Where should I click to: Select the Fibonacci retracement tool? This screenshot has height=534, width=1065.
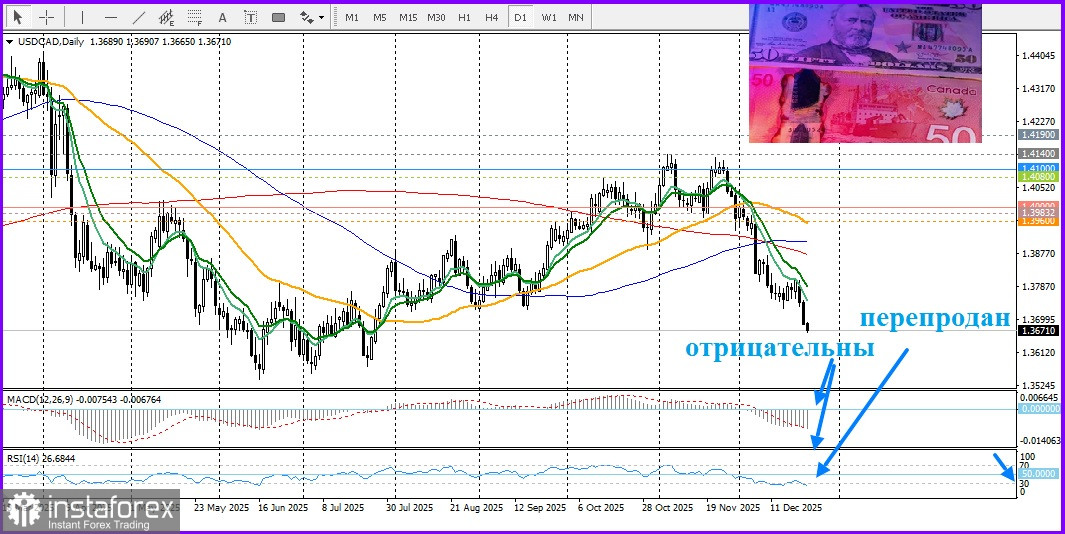(x=195, y=17)
